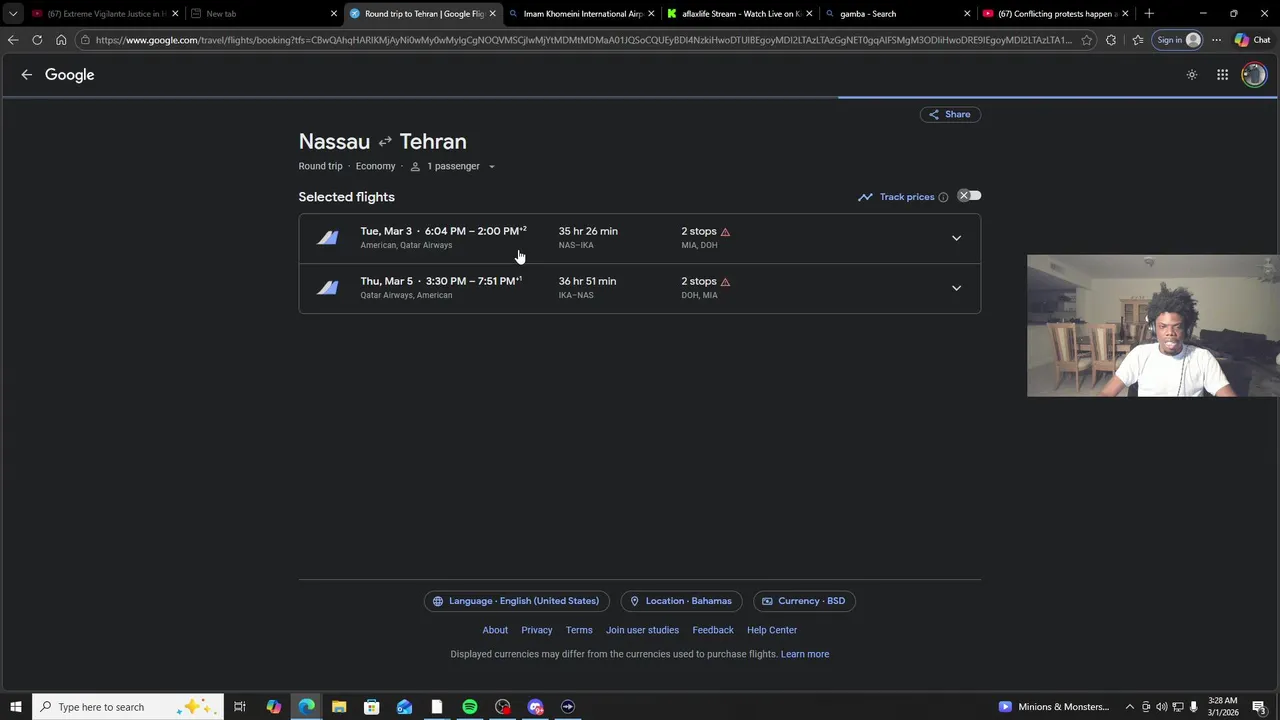Open File Explorer in taskbar
This screenshot has height=720, width=1280.
(x=339, y=707)
